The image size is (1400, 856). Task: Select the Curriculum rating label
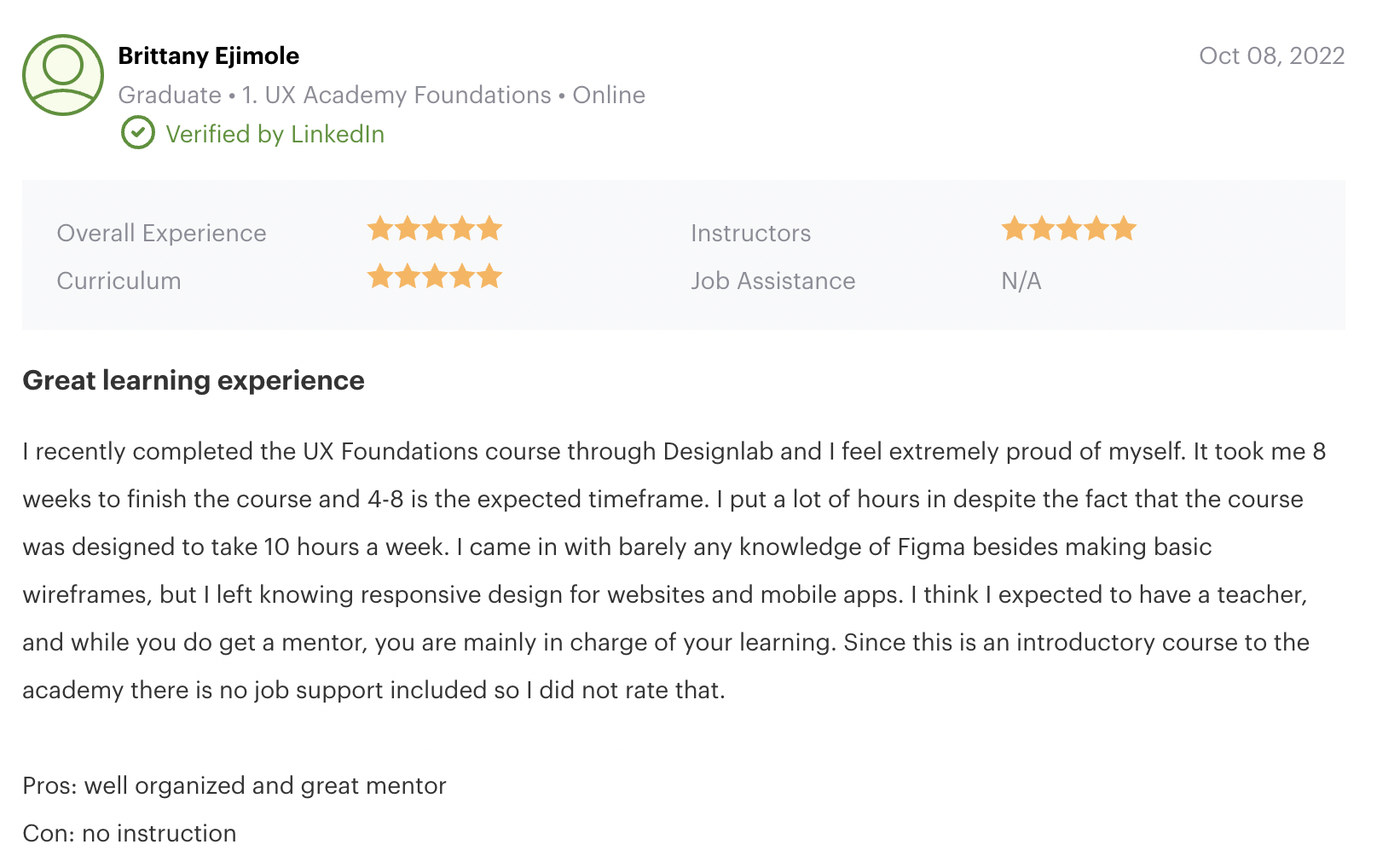(x=119, y=281)
